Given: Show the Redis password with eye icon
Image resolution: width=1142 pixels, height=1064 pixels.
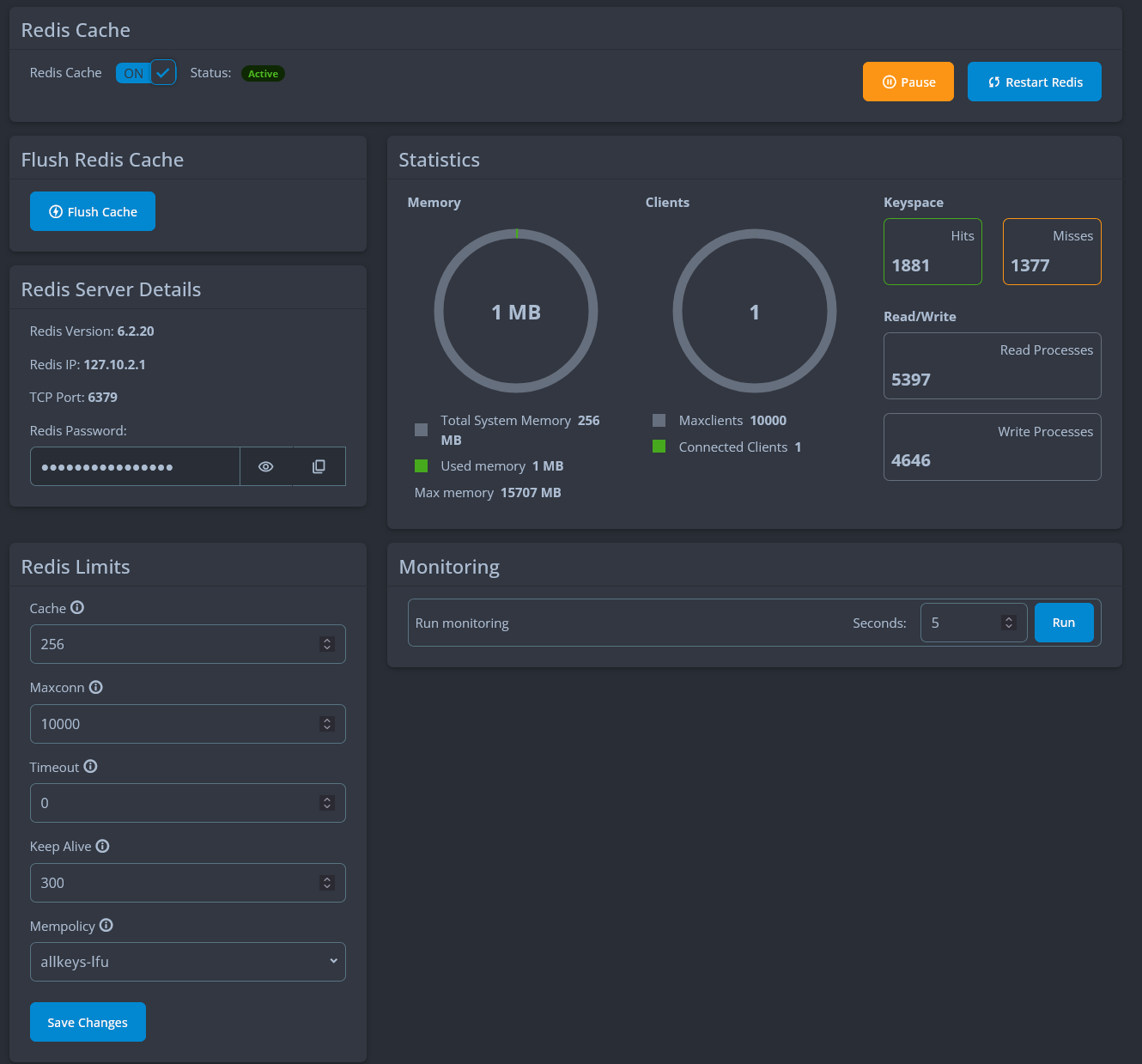Looking at the screenshot, I should tap(266, 466).
